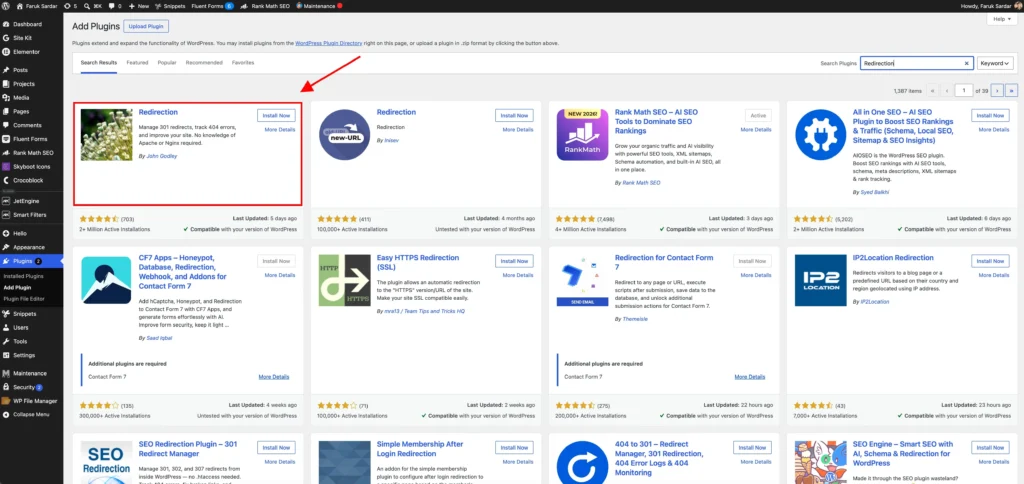
Task: Open WP File Manager in sidebar
Action: 35,401
